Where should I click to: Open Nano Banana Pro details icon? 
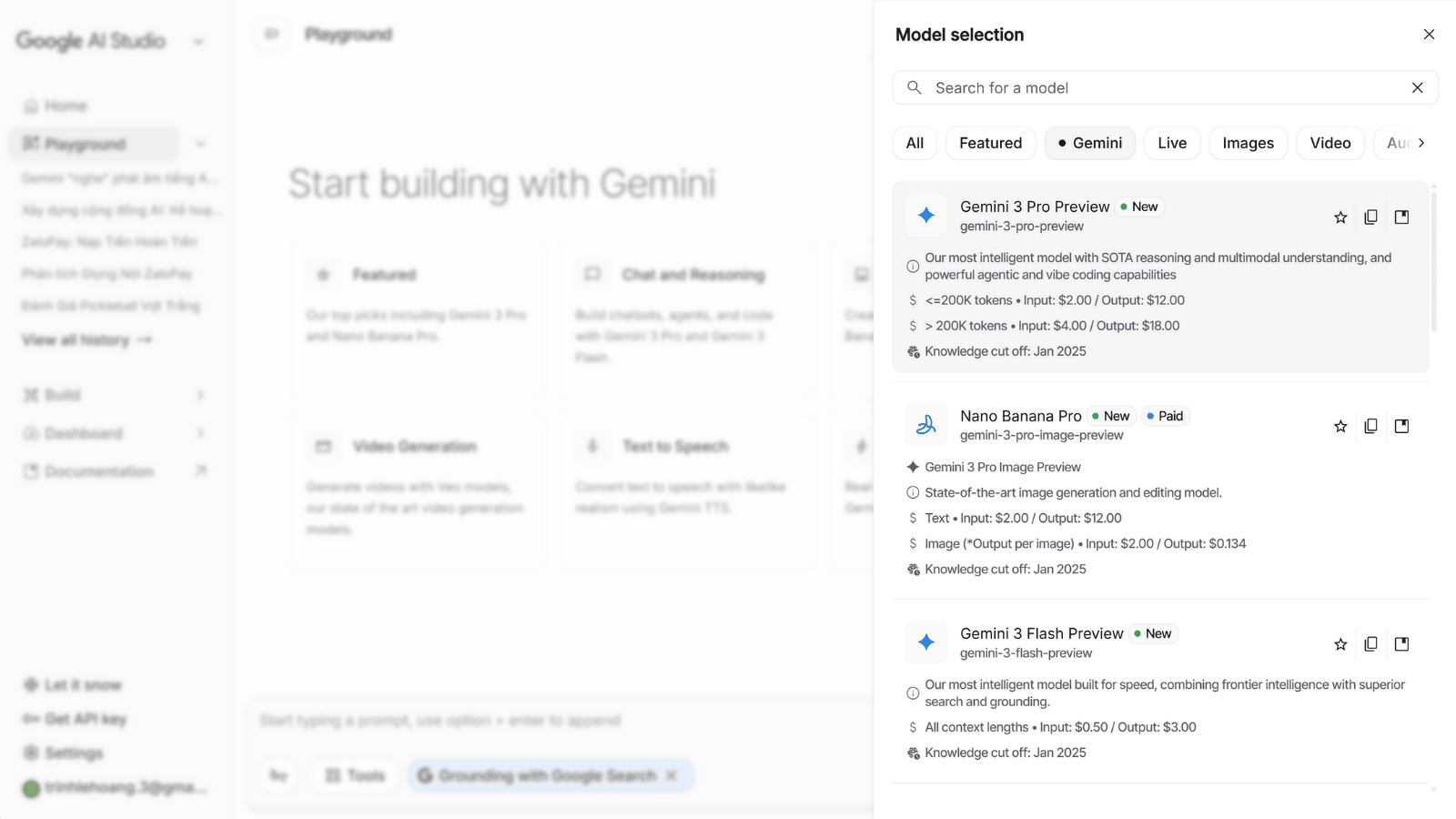[x=1401, y=426]
